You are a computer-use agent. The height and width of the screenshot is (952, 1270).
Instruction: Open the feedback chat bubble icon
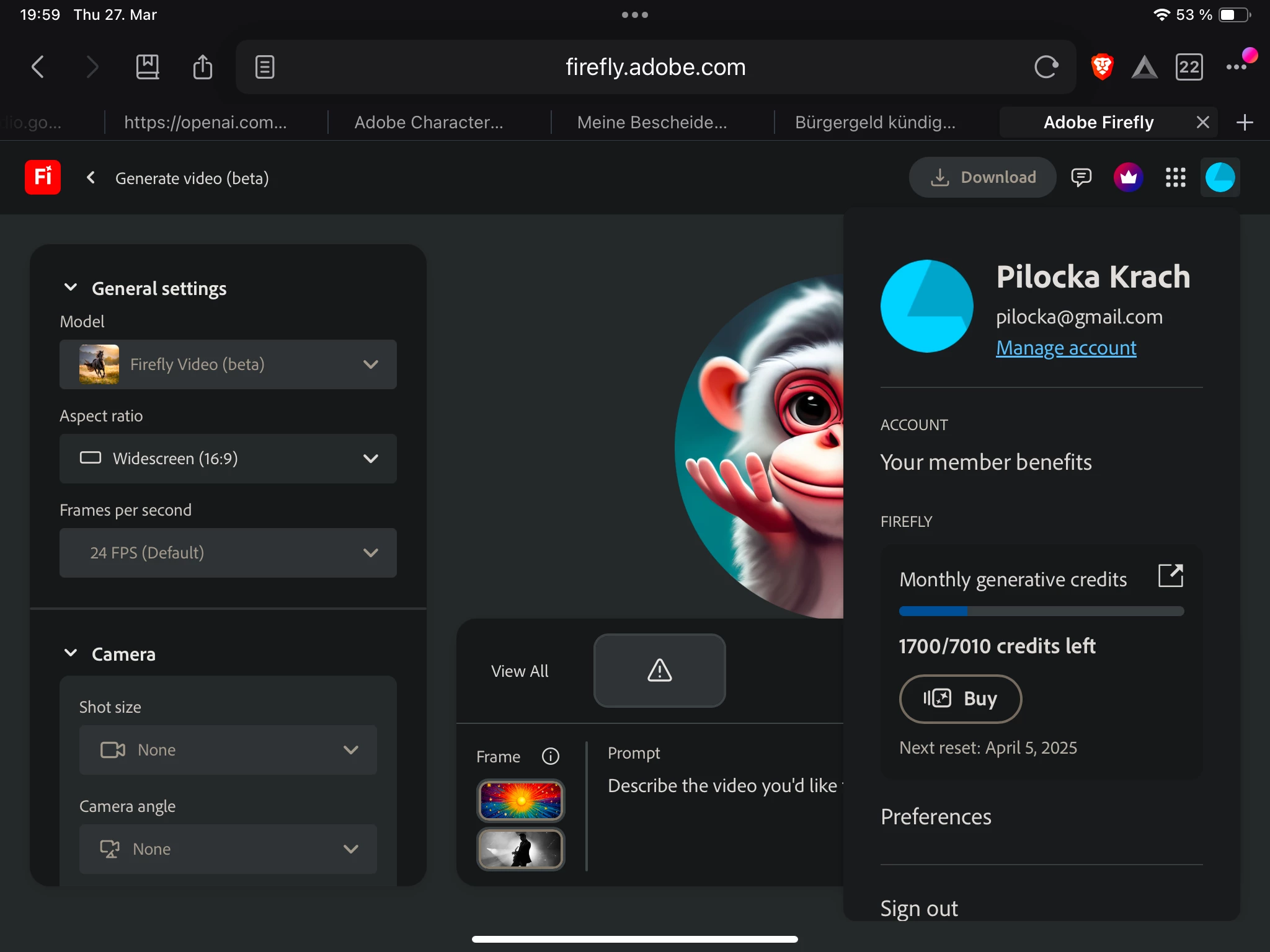click(x=1081, y=177)
